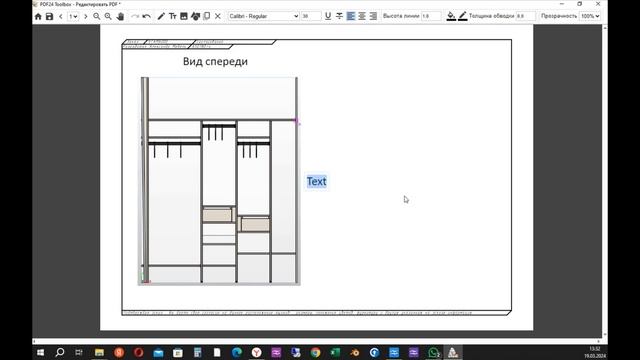Click the wardrobe front view image
This screenshot has height=360, width=640.
(219, 181)
